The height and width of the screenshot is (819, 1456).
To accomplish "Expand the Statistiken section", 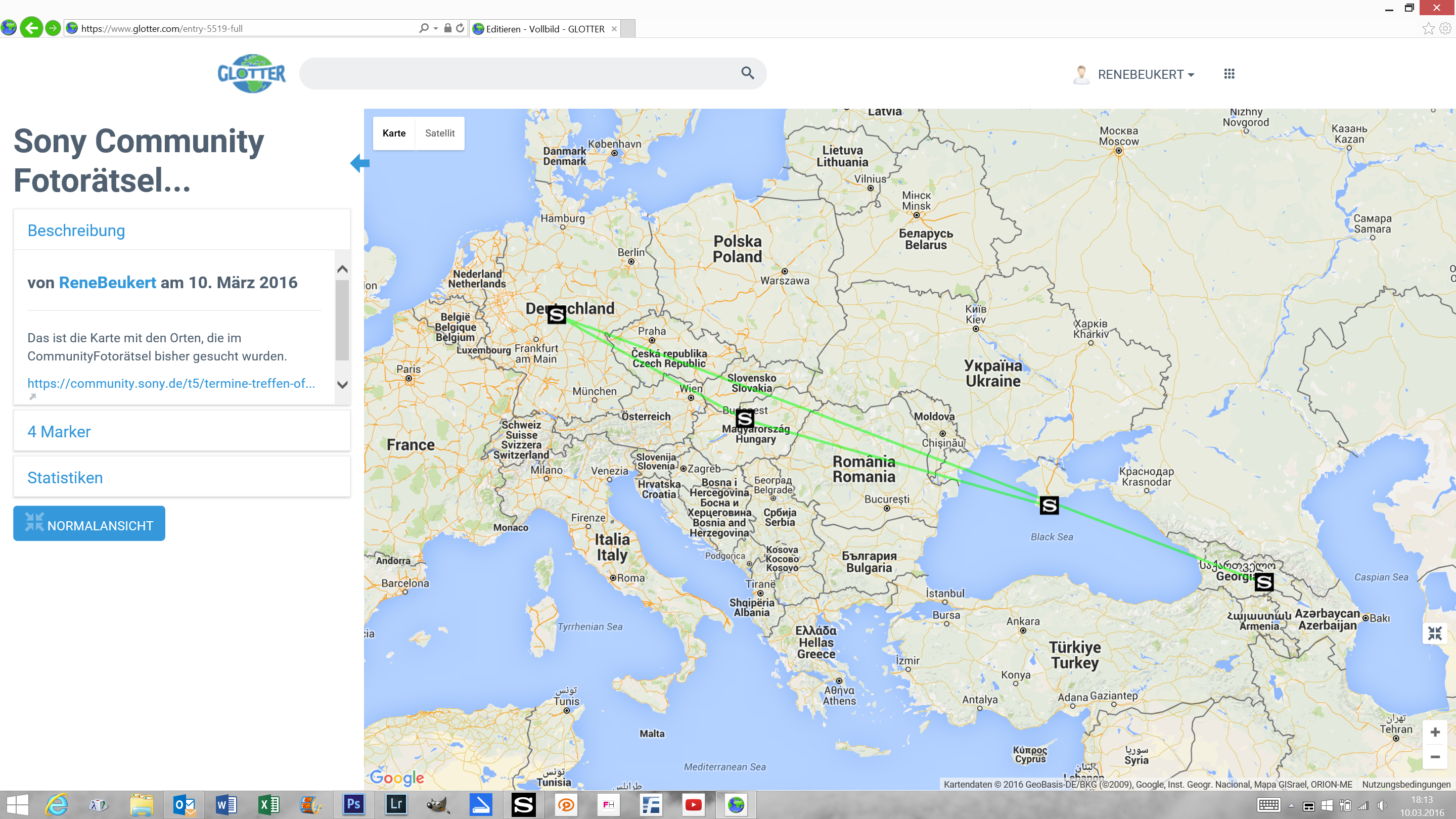I will coord(65,478).
